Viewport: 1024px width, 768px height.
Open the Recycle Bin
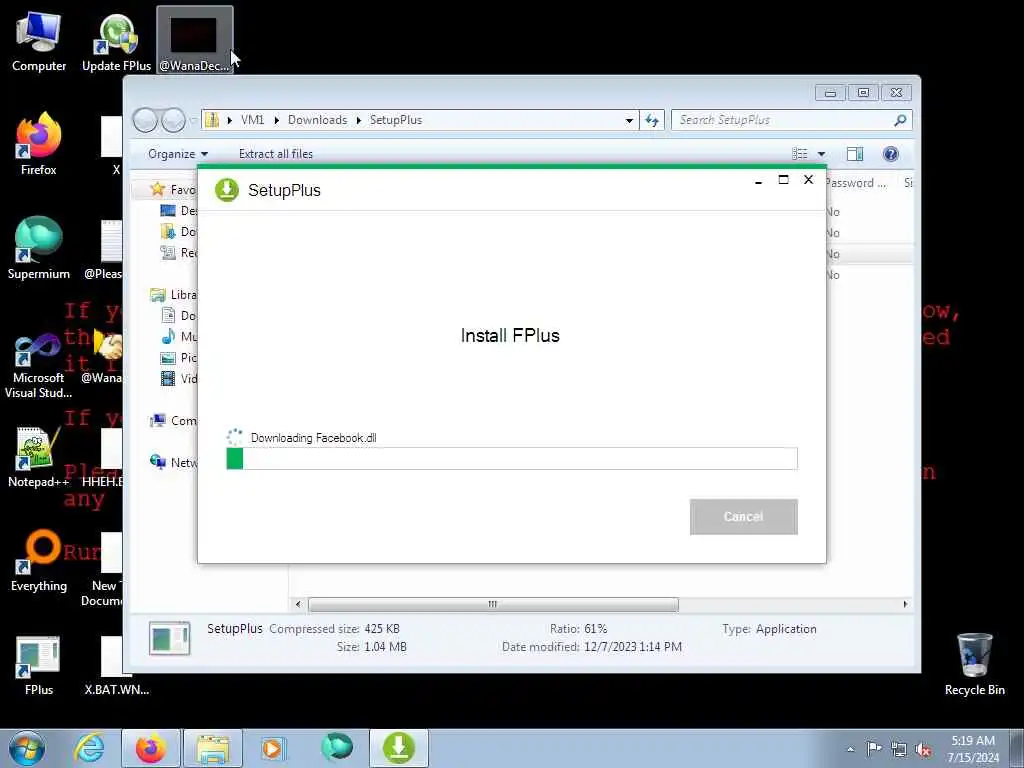[x=974, y=664]
